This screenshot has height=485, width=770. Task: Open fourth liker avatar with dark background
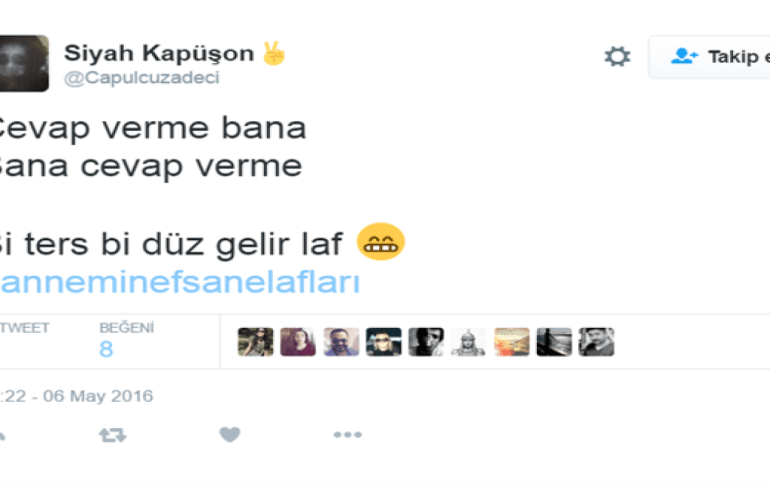384,342
